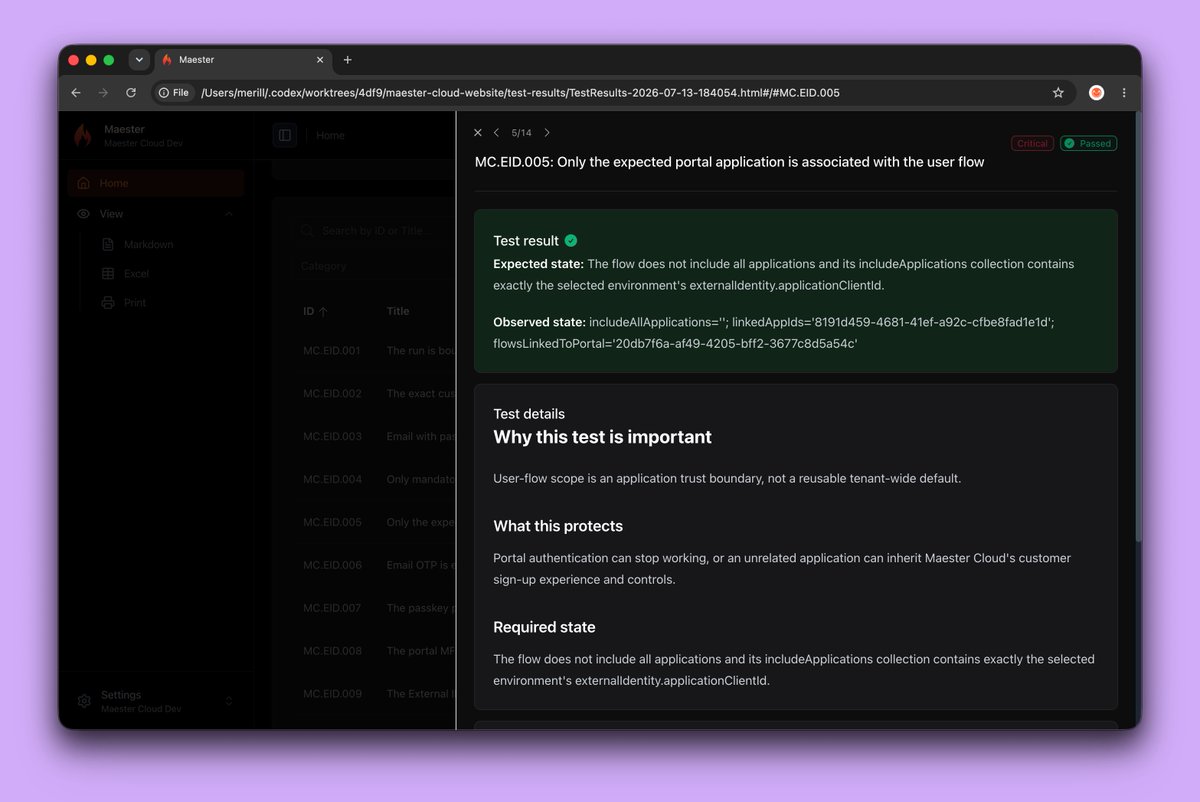Click the Critical severity badge
Viewport: 1200px width, 802px height.
(x=1032, y=143)
